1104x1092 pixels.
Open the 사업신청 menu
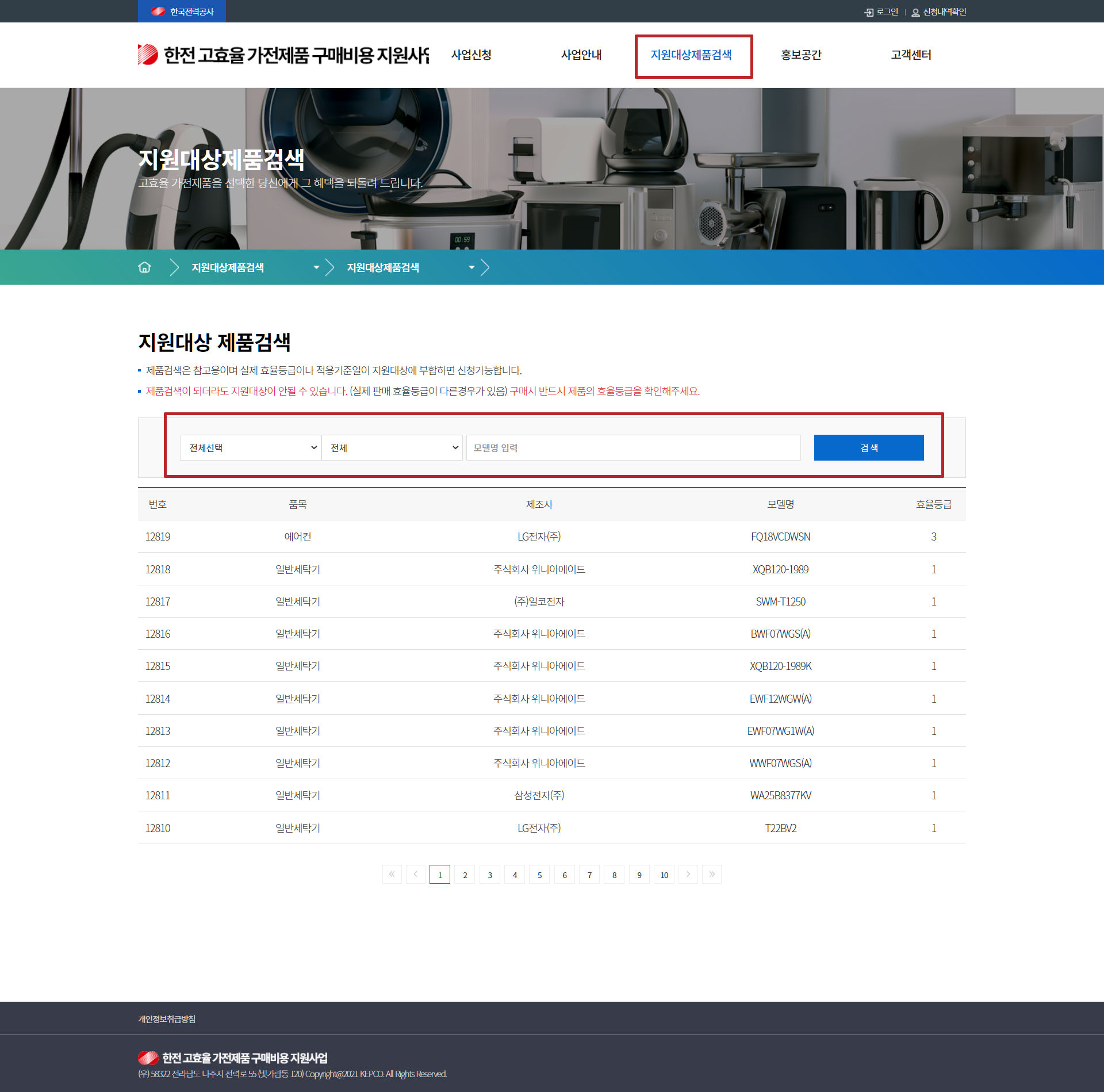tap(471, 55)
